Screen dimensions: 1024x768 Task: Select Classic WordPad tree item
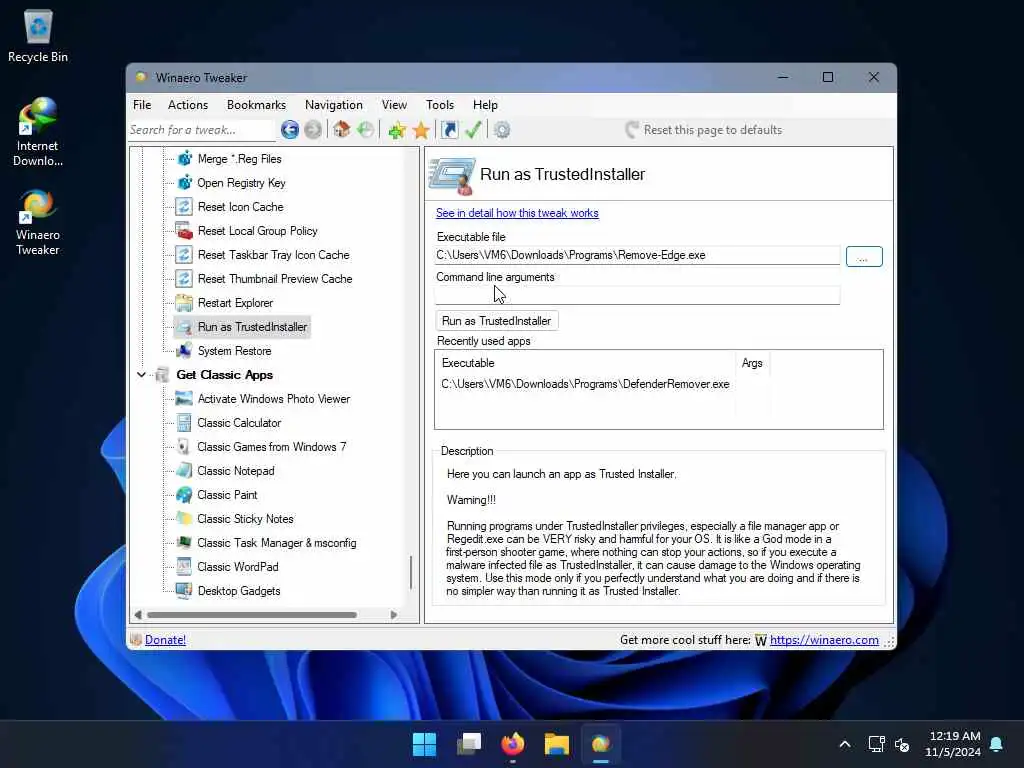pyautogui.click(x=238, y=567)
